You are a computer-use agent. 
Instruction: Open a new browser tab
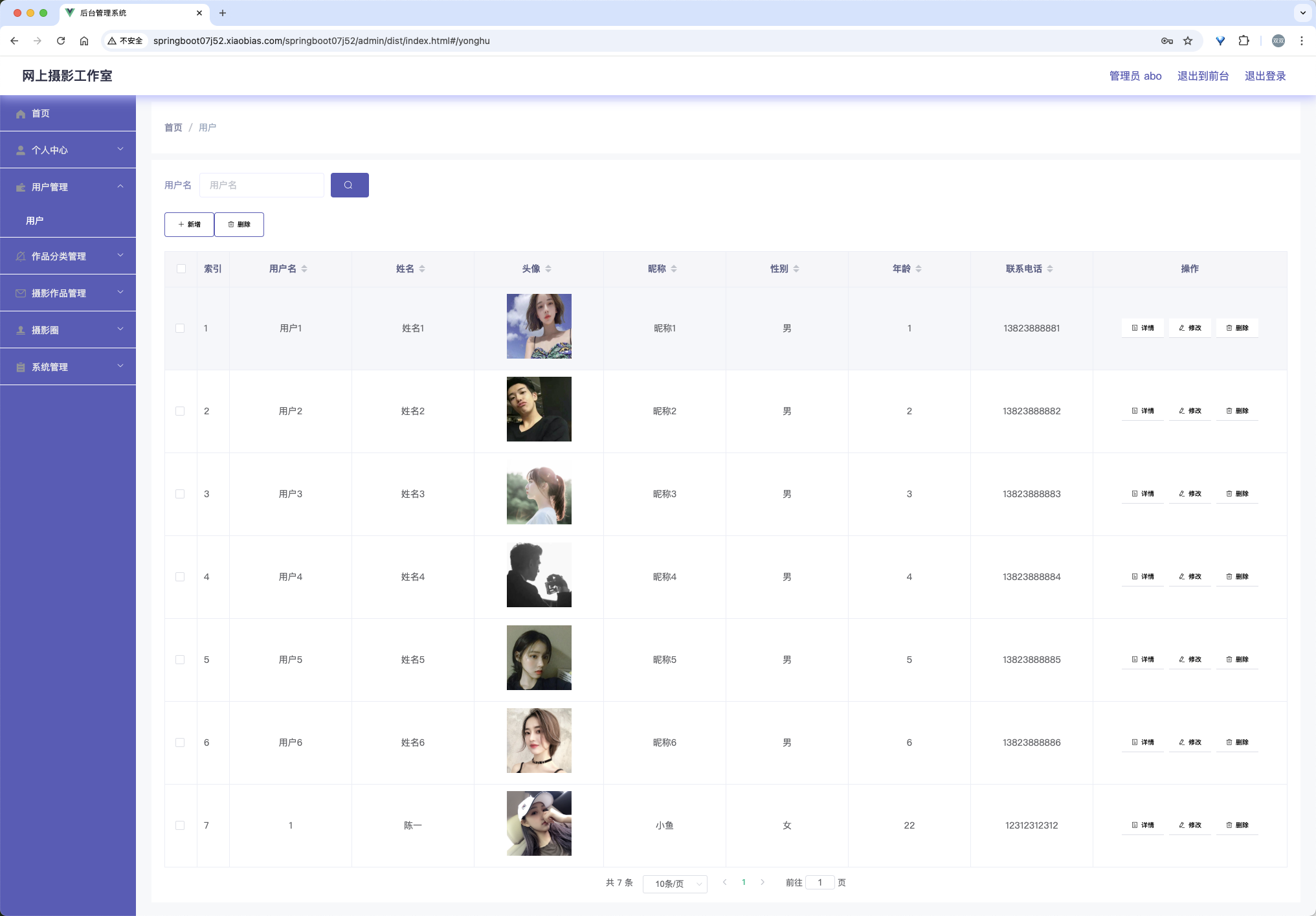coord(223,13)
